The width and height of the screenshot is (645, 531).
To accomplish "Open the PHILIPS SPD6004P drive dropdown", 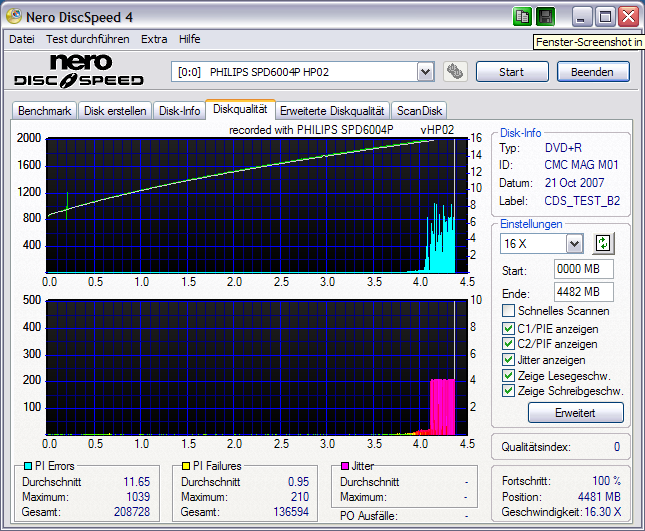I will (x=425, y=72).
